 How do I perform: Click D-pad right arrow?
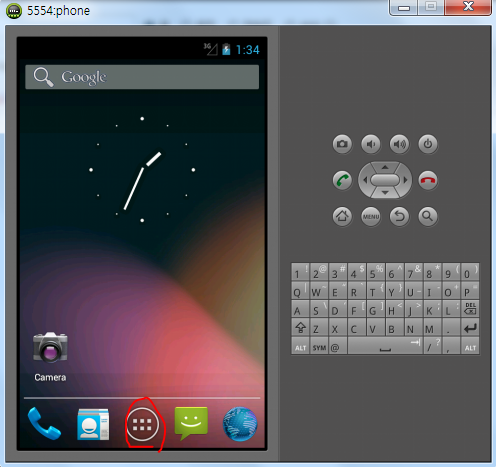pyautogui.click(x=405, y=180)
